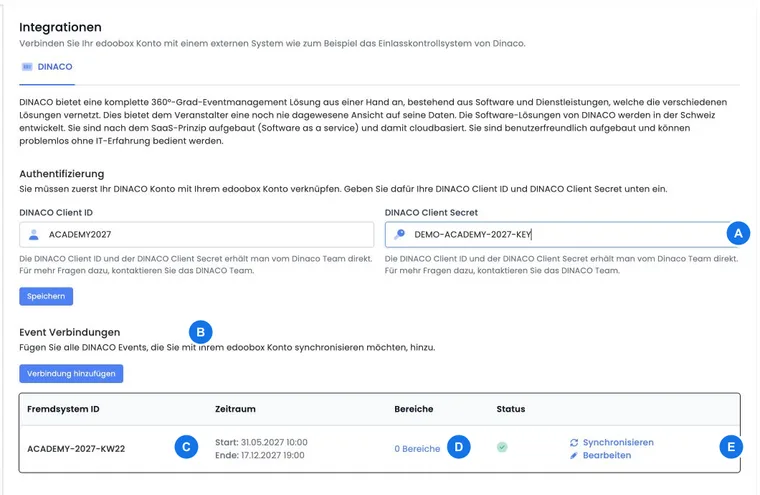Click the DINACO tab icon

pos(27,67)
